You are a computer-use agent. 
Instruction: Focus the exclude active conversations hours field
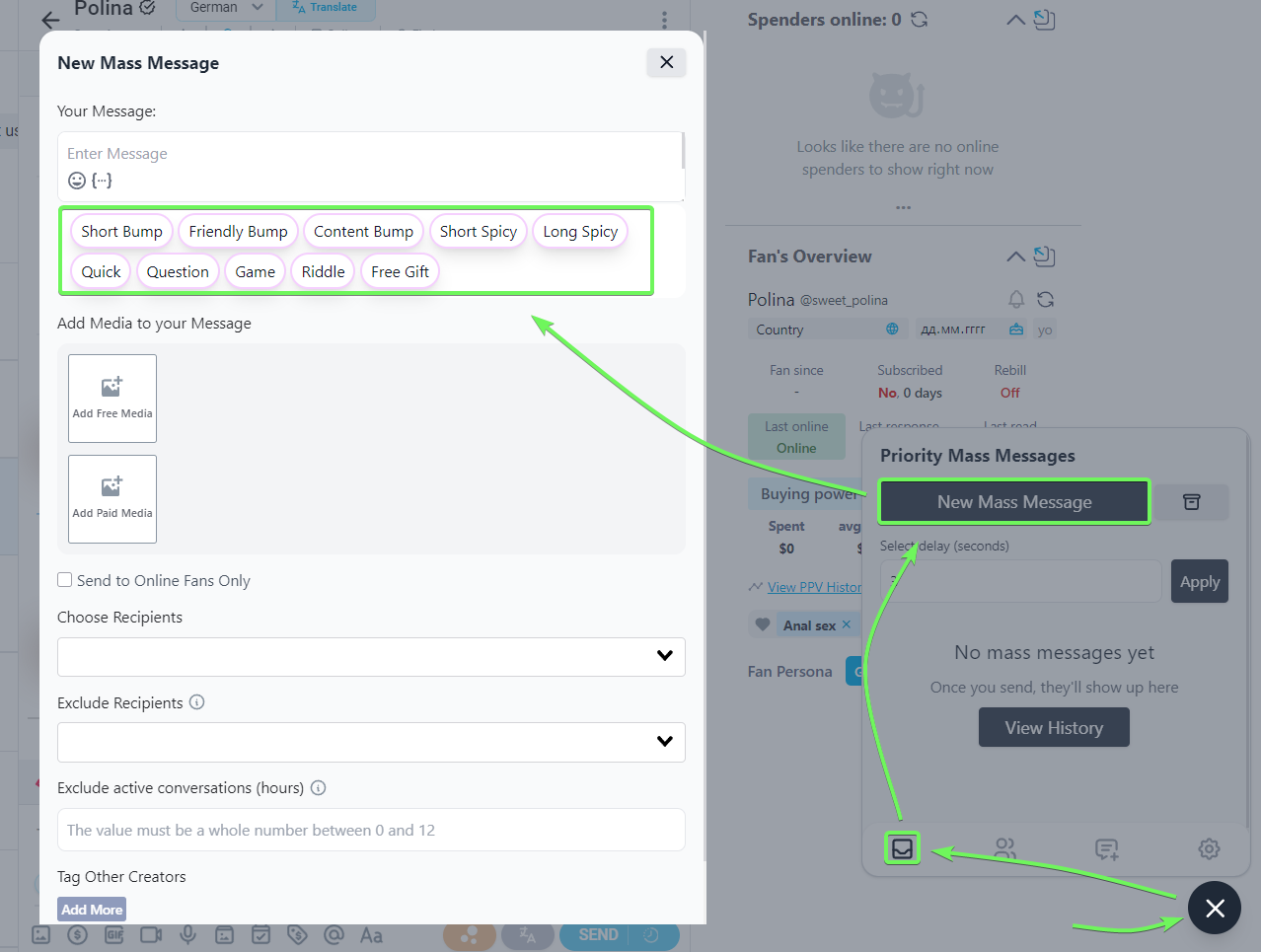click(x=371, y=830)
